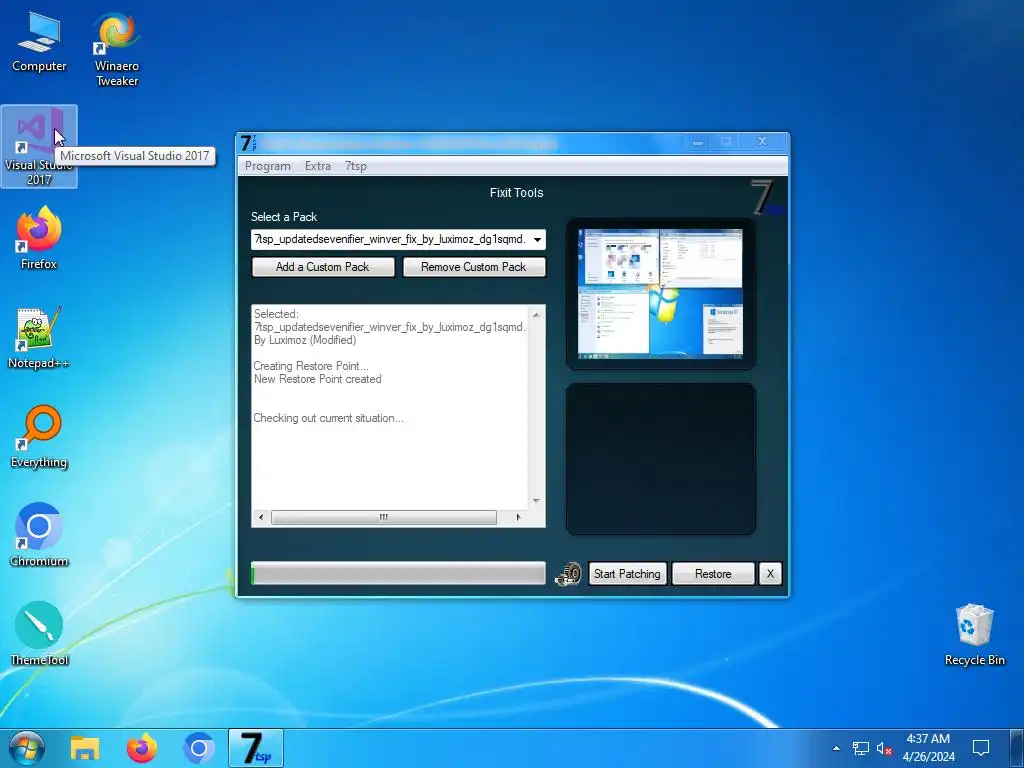Close the 7tsp window from the title bar
Image resolution: width=1024 pixels, height=768 pixels.
pyautogui.click(x=762, y=142)
